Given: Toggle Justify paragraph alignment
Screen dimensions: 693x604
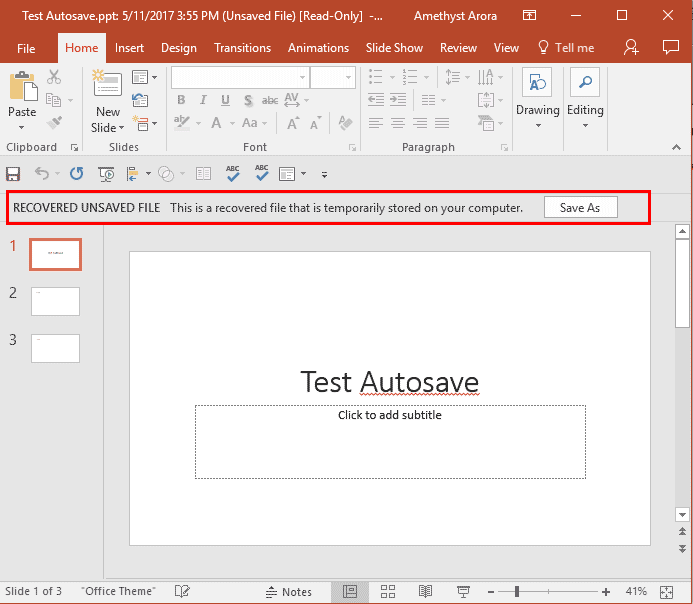Looking at the screenshot, I should [x=442, y=123].
